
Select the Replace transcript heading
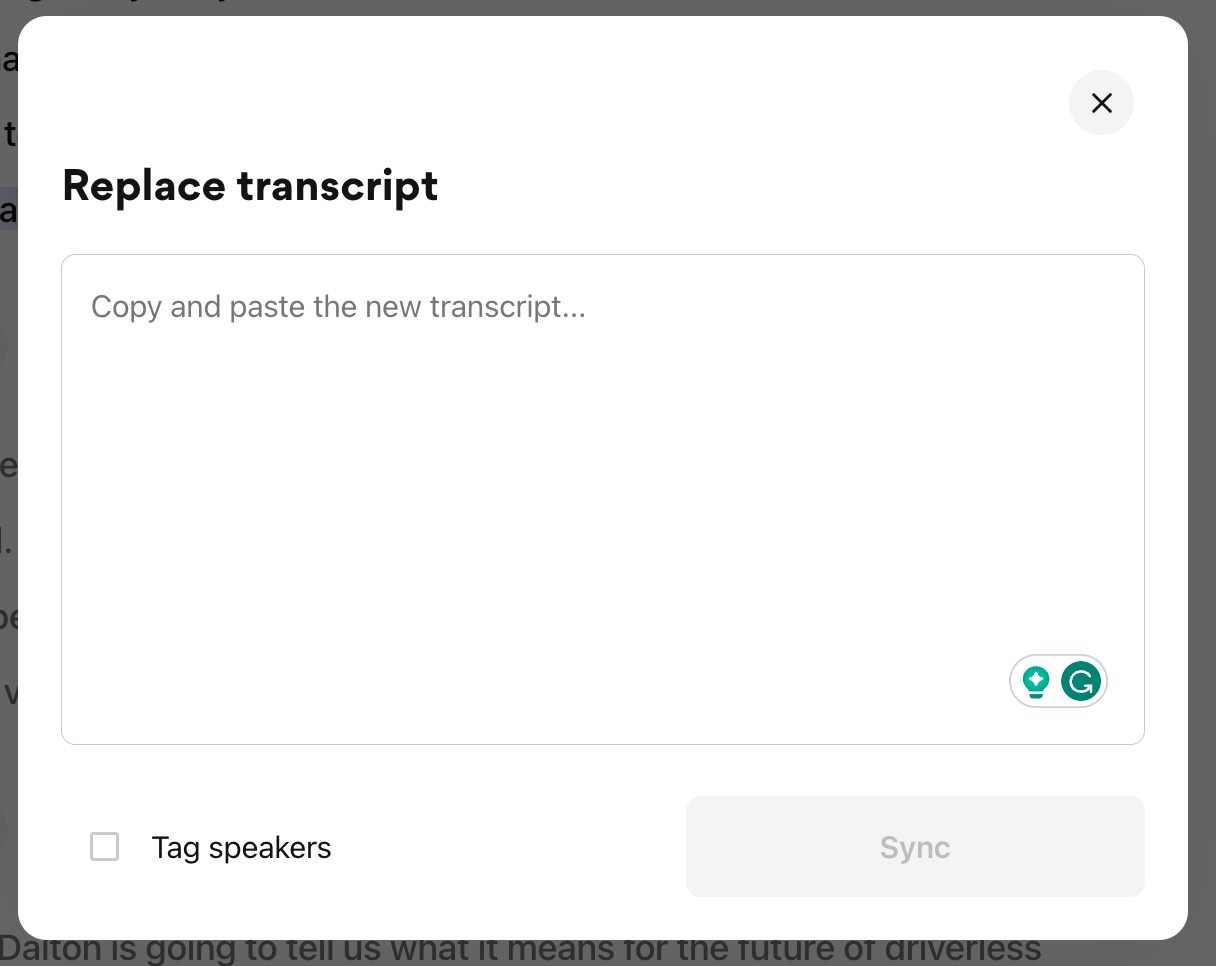(250, 186)
